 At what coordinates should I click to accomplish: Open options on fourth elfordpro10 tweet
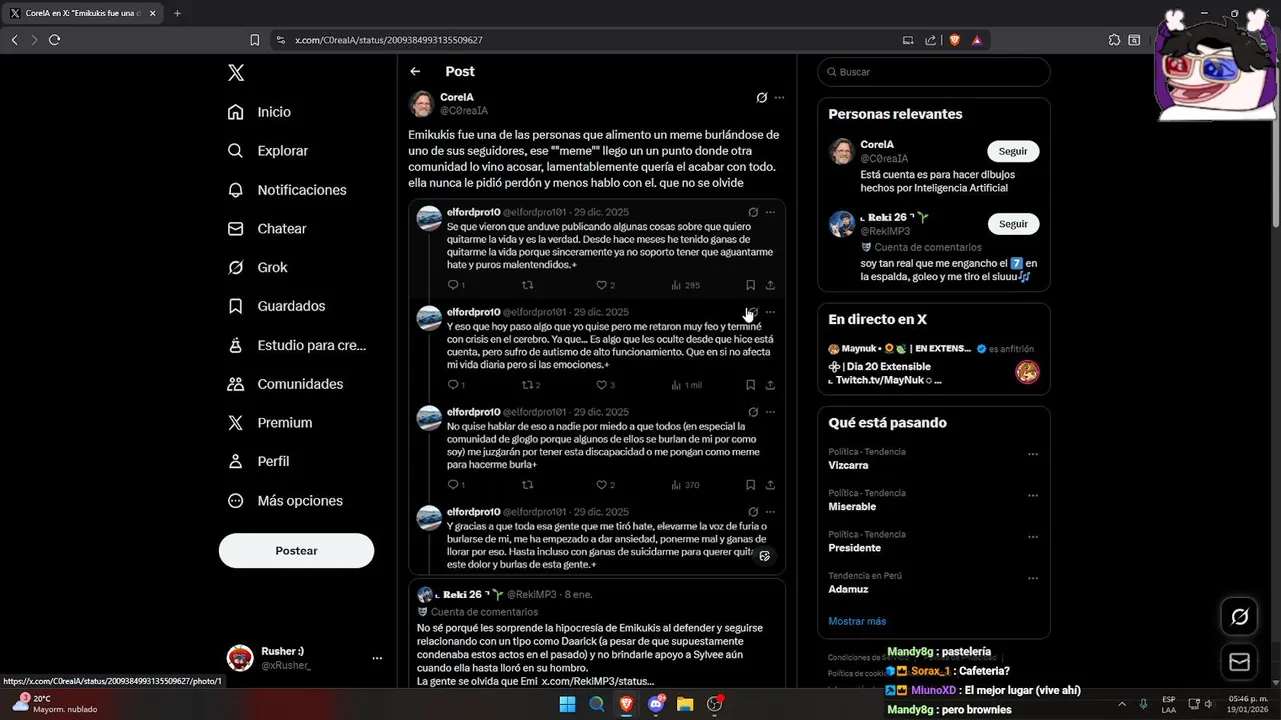[770, 512]
